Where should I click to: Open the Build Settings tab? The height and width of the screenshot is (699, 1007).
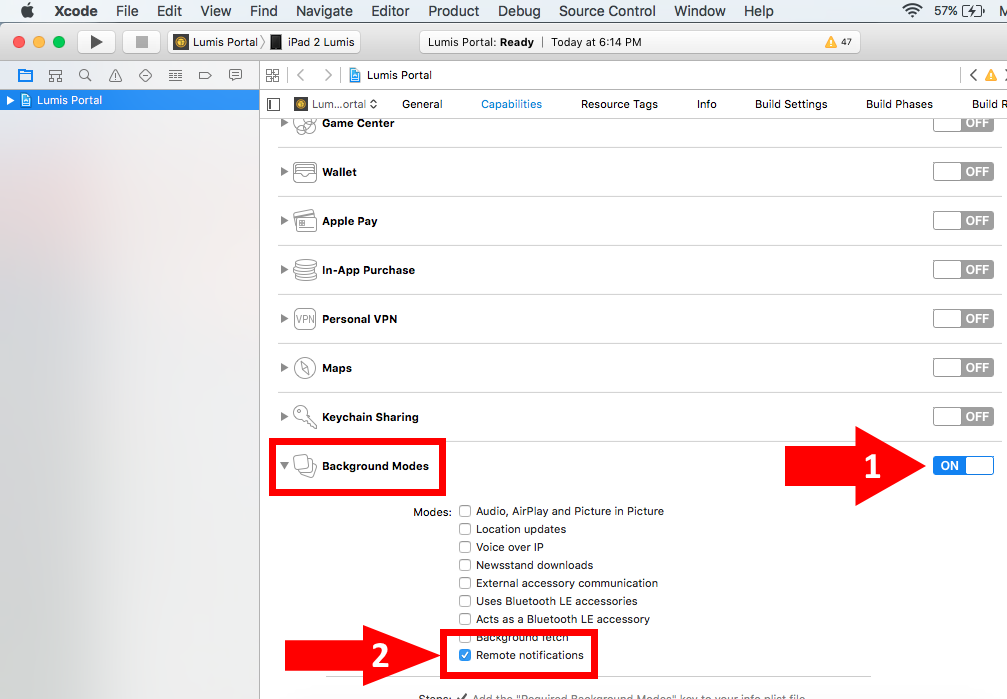791,104
